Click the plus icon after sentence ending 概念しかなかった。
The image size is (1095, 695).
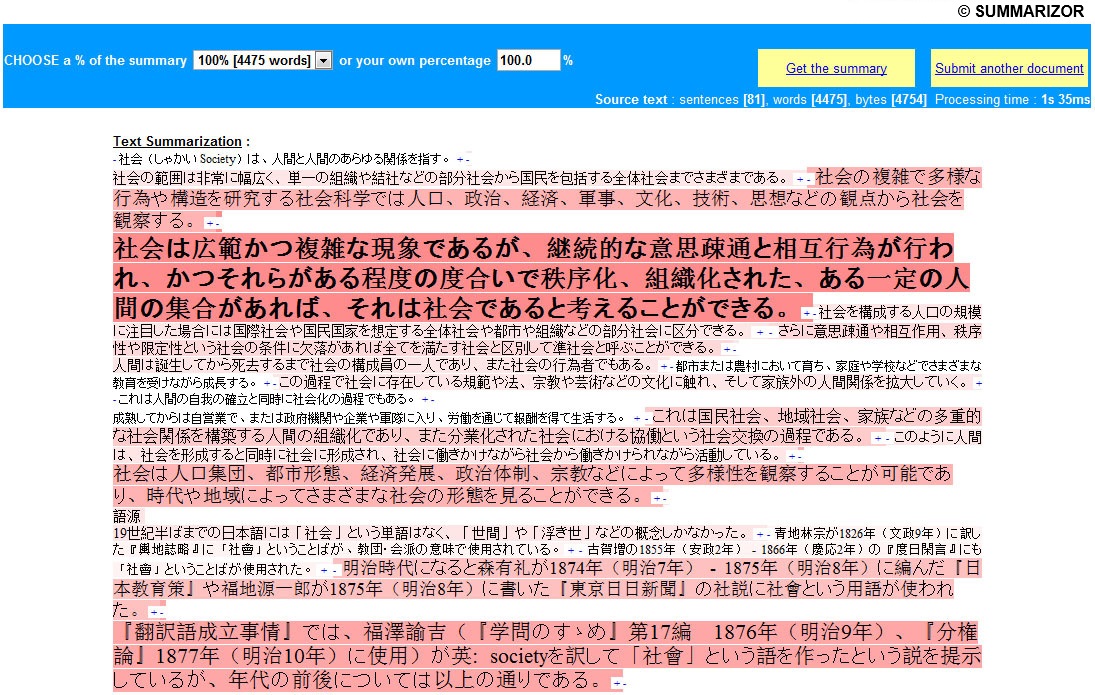760,534
